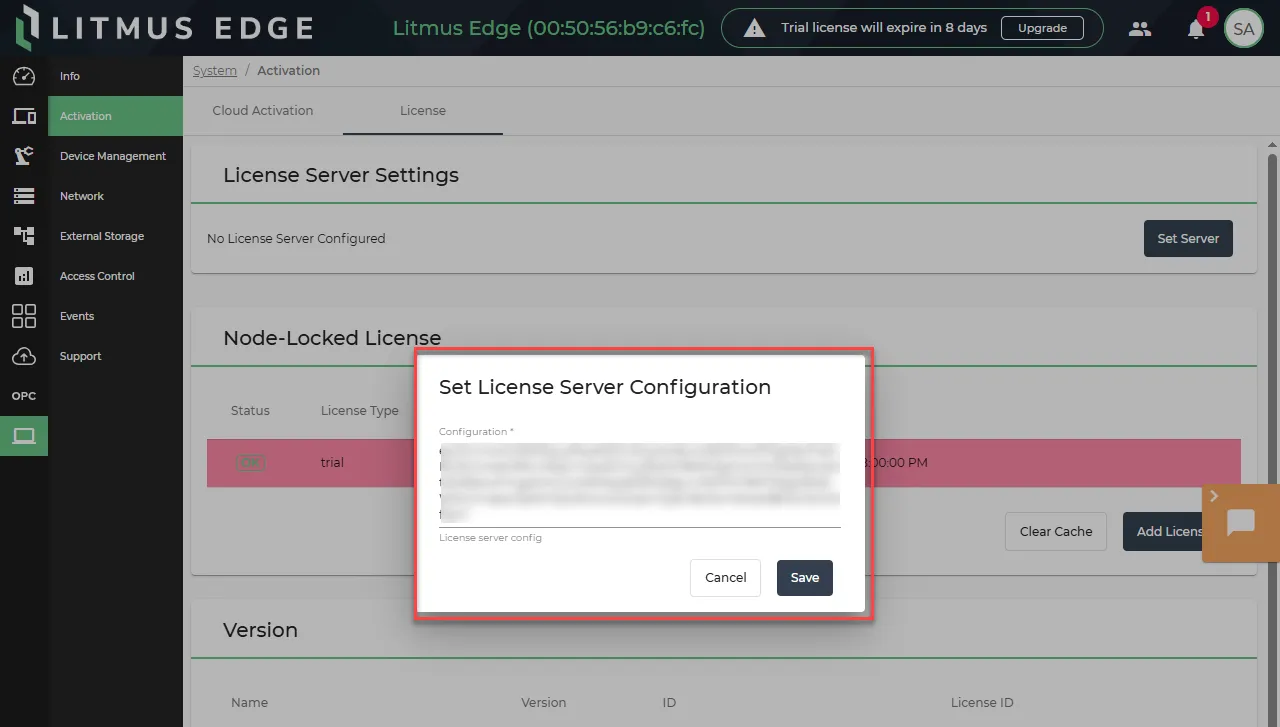Click the Set Server button
Viewport: 1280px width, 727px height.
point(1188,239)
